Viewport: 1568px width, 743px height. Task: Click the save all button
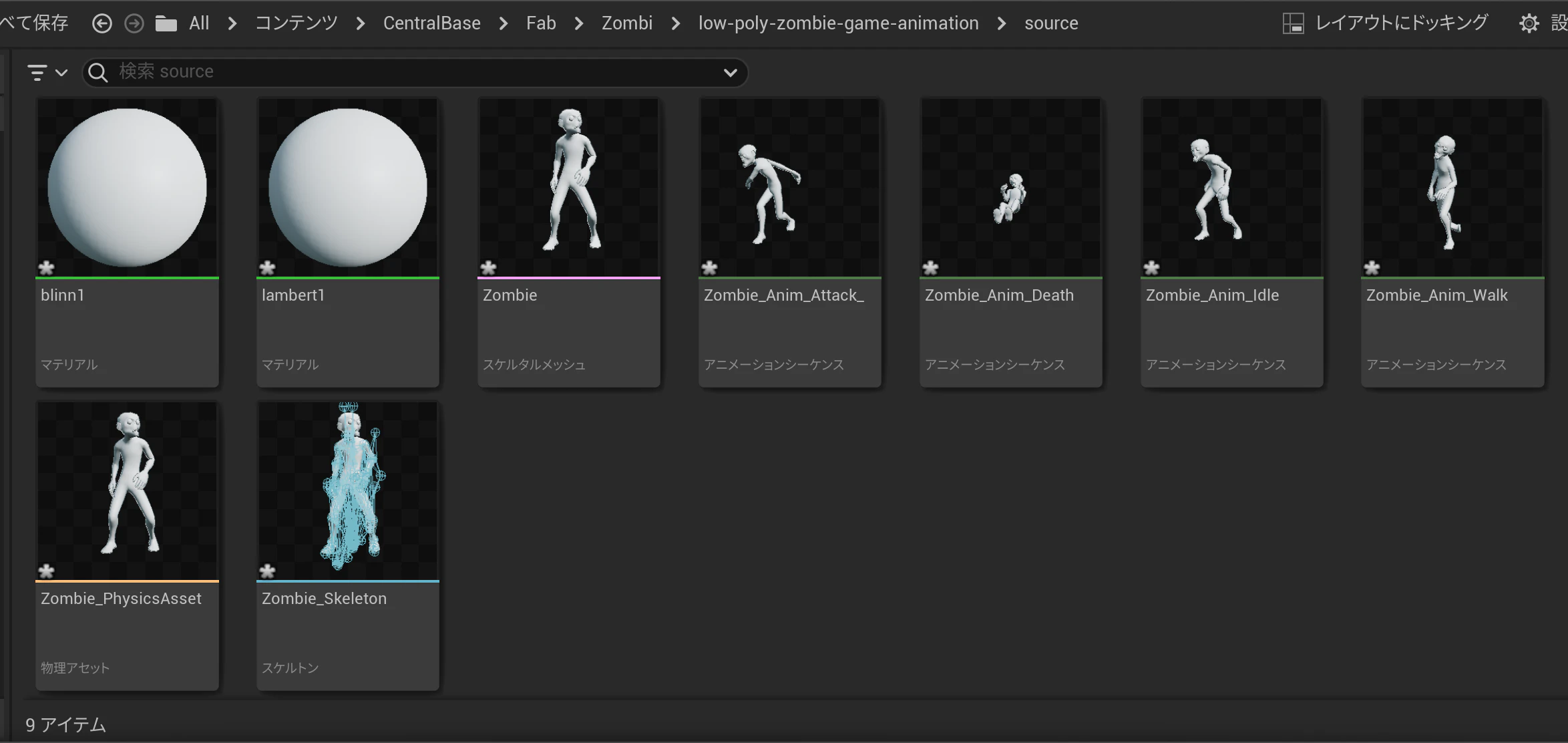(x=33, y=23)
